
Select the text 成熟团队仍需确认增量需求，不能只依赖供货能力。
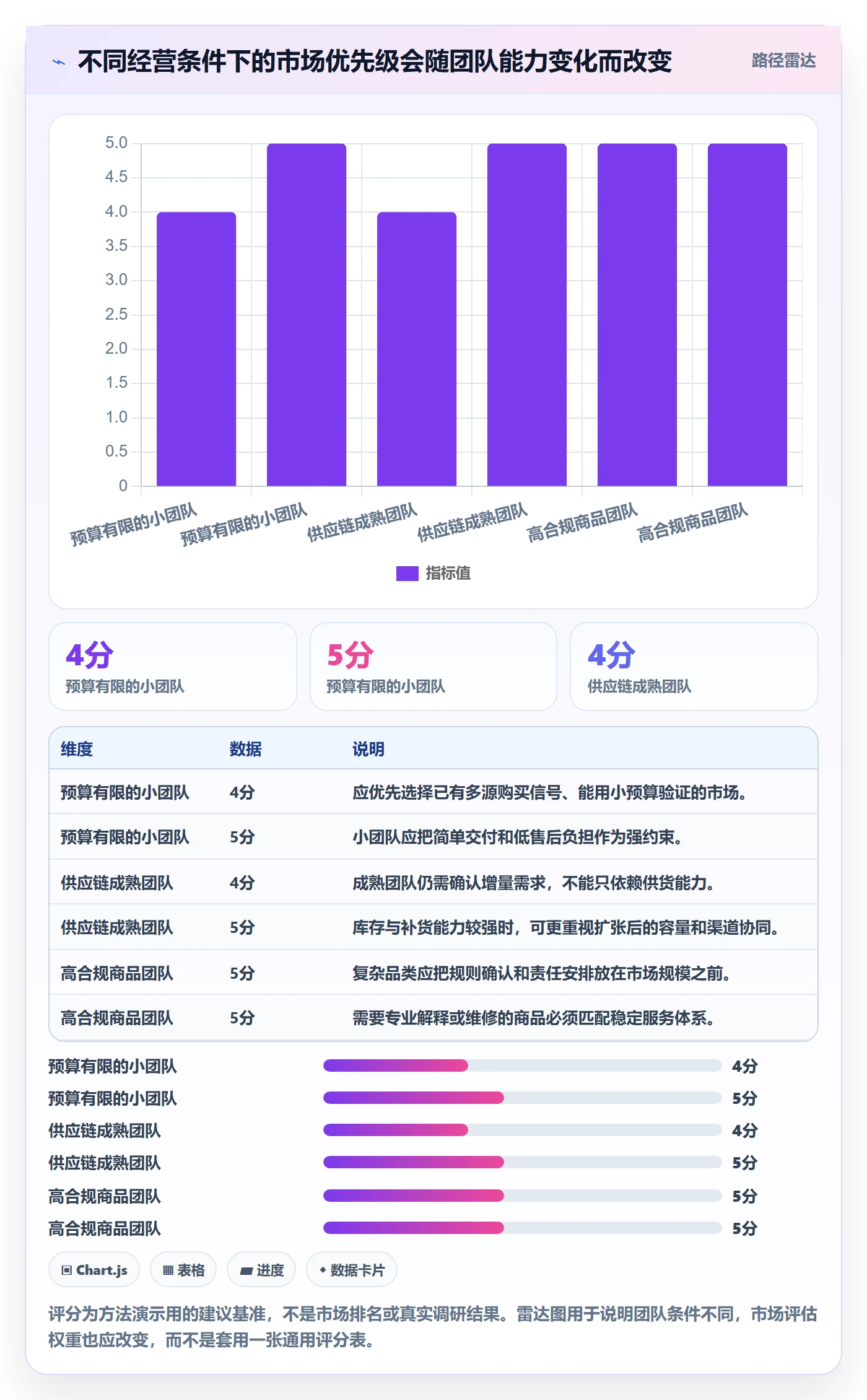[534, 883]
